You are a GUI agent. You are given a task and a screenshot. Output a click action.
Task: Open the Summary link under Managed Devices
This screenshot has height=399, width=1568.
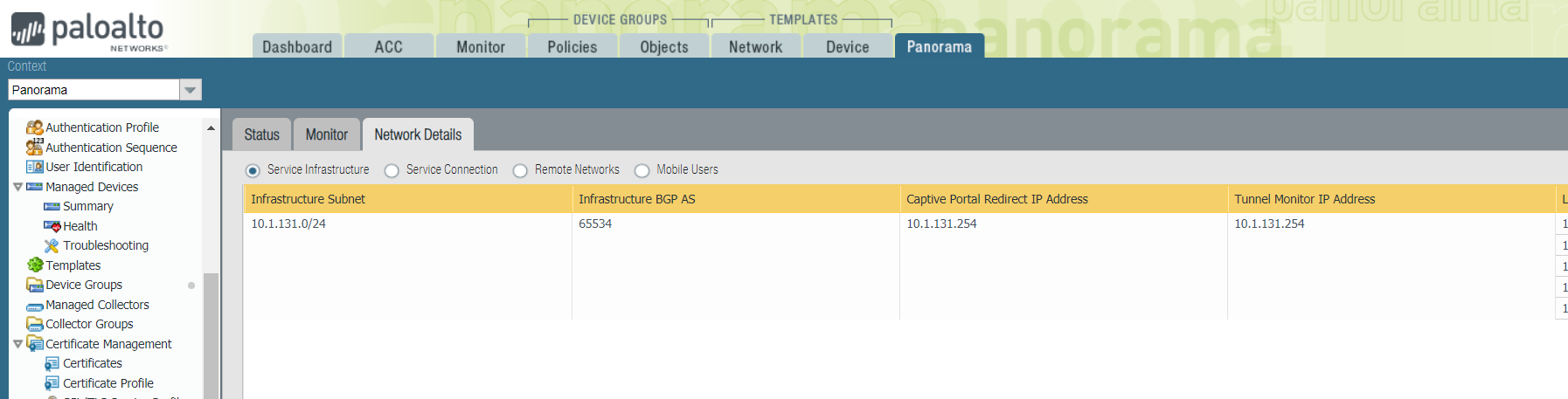tap(87, 207)
